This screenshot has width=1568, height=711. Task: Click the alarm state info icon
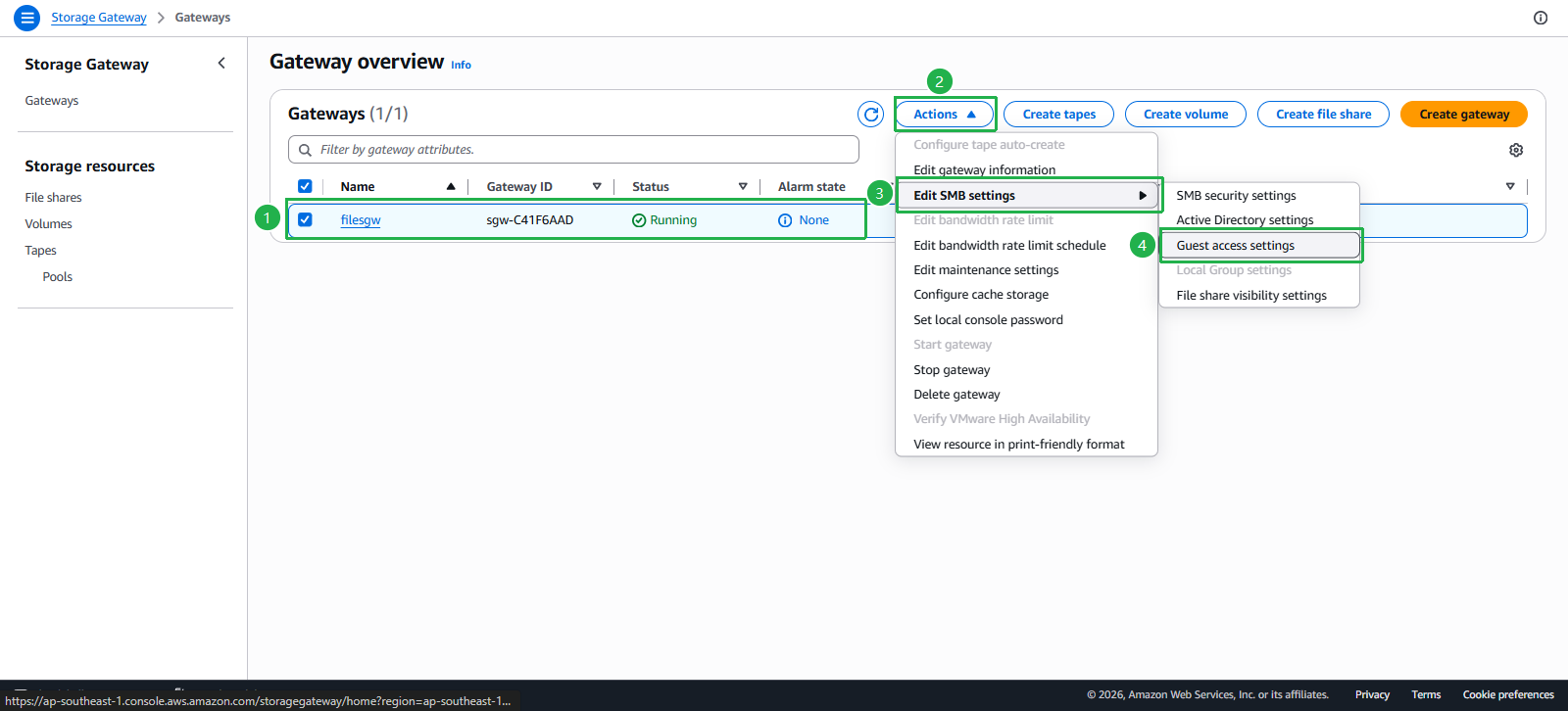click(x=785, y=220)
